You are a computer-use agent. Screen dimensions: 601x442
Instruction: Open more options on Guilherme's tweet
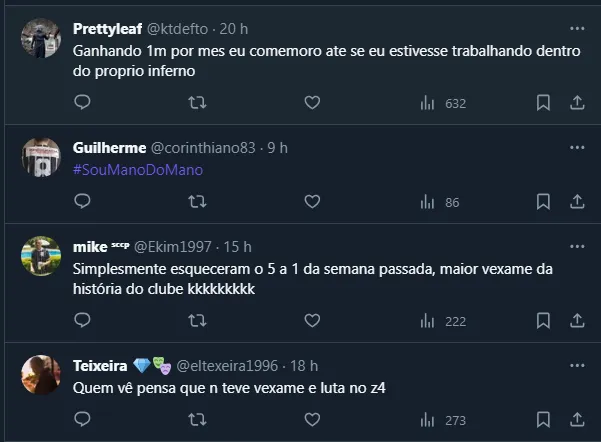(x=577, y=148)
